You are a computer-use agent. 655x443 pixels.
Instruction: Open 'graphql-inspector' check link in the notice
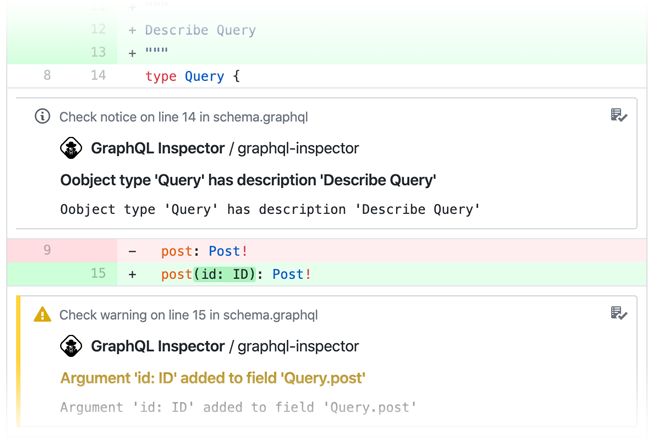(x=298, y=148)
